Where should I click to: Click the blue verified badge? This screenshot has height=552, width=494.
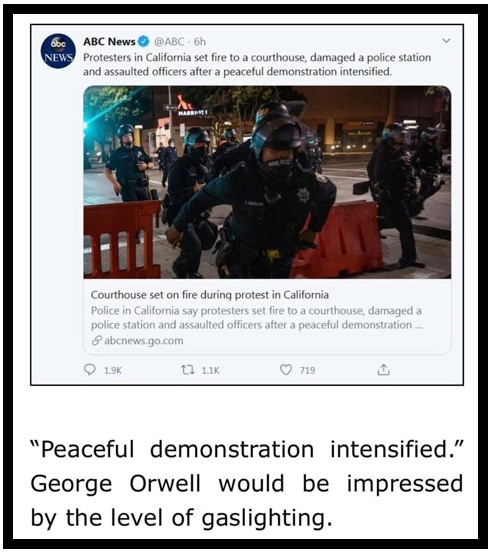click(x=144, y=42)
